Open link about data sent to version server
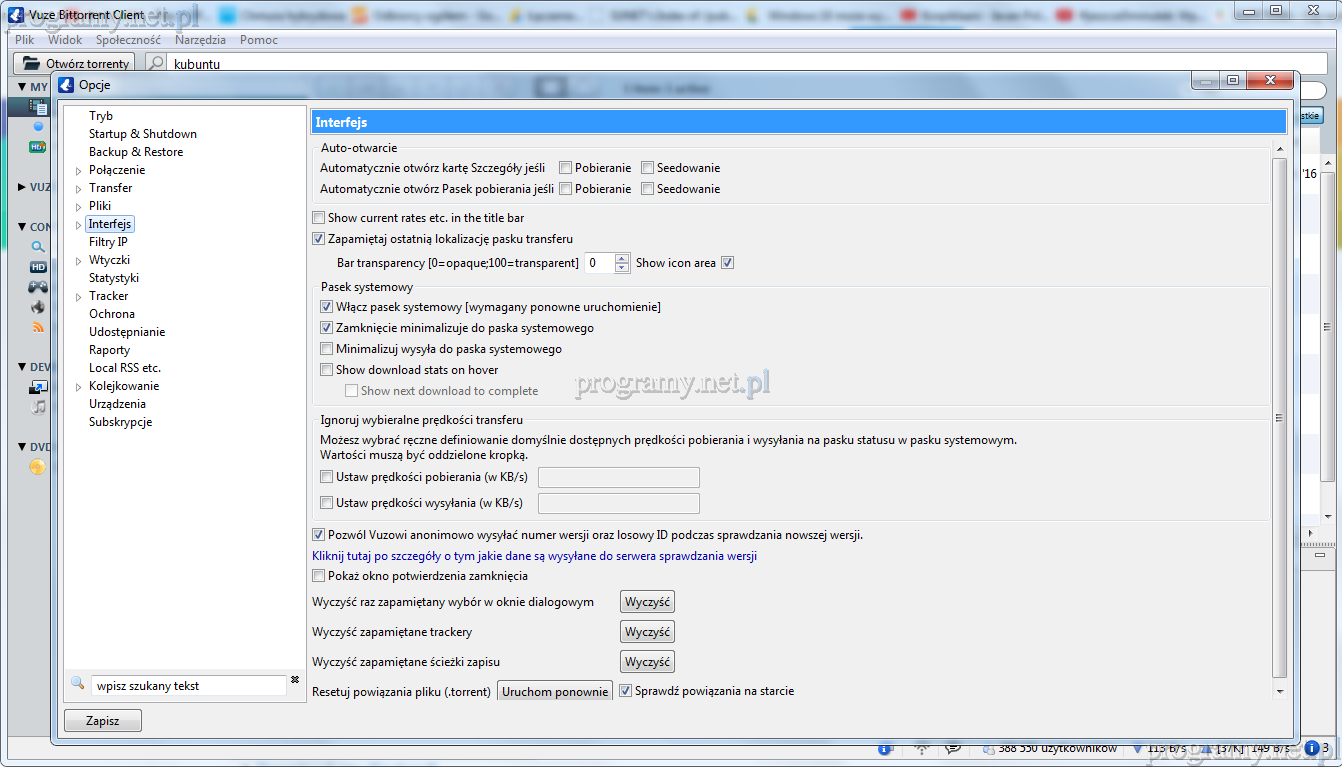Screen dimensions: 1342x767 click(x=534, y=556)
